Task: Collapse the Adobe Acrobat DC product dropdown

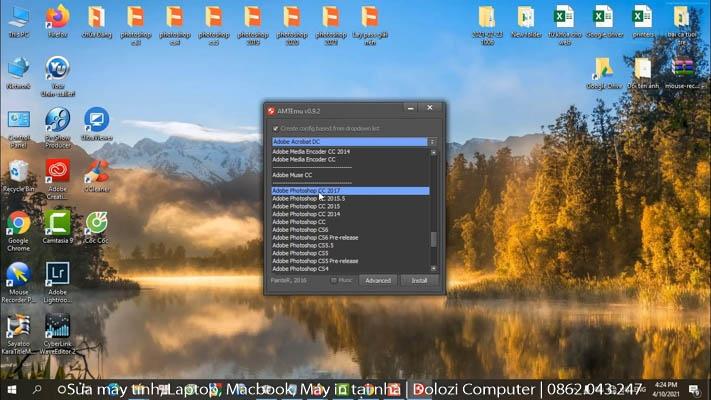Action: coord(432,142)
